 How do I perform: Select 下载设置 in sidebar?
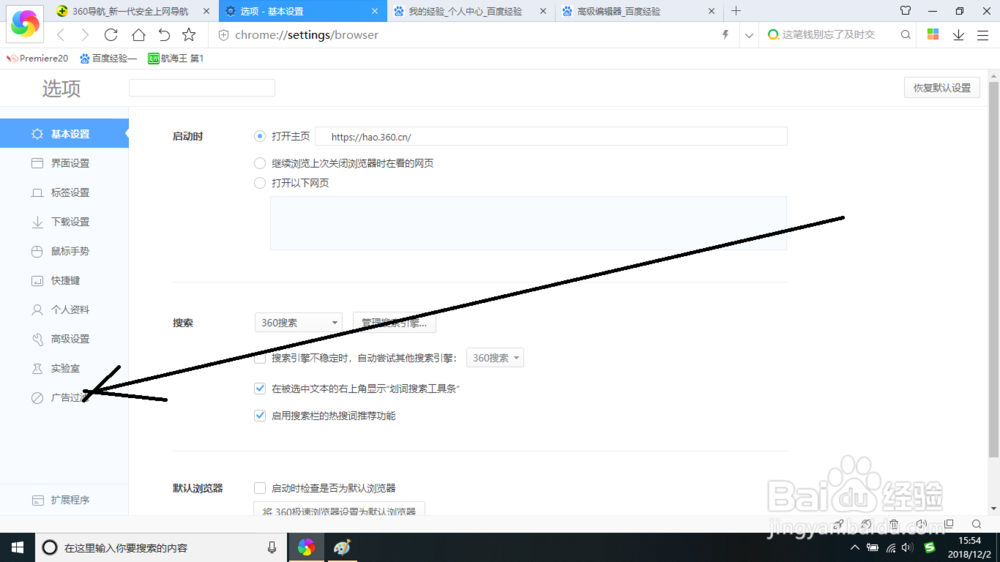[x=64, y=222]
